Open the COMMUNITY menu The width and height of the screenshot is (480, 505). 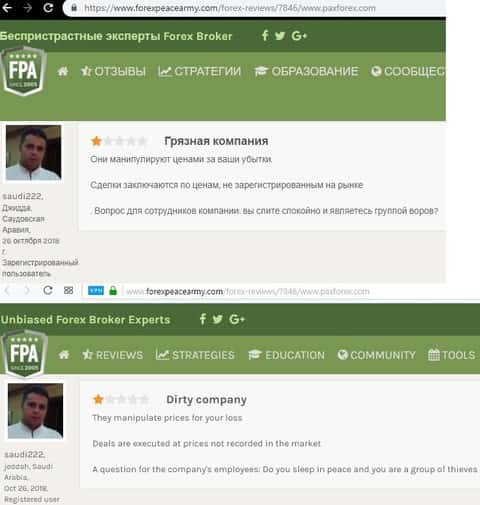tap(376, 355)
